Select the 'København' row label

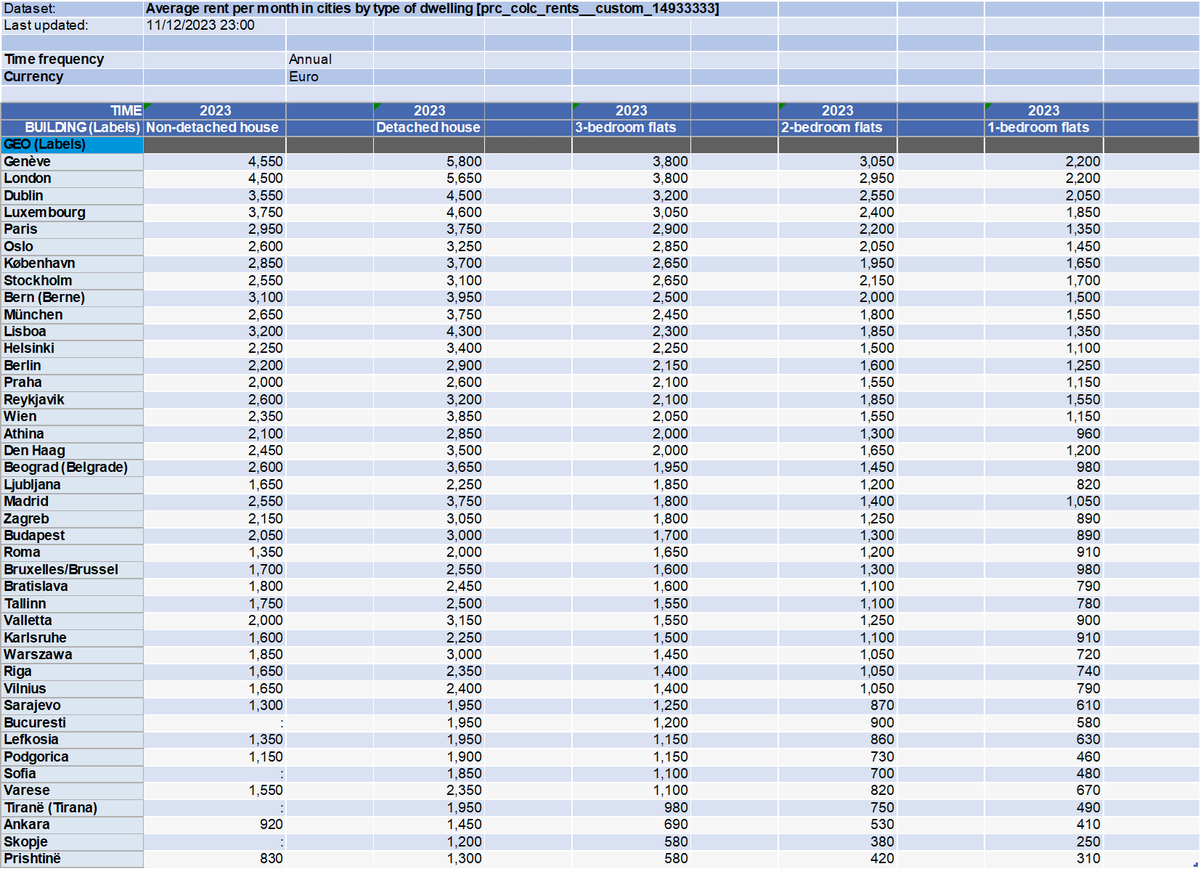(72, 263)
